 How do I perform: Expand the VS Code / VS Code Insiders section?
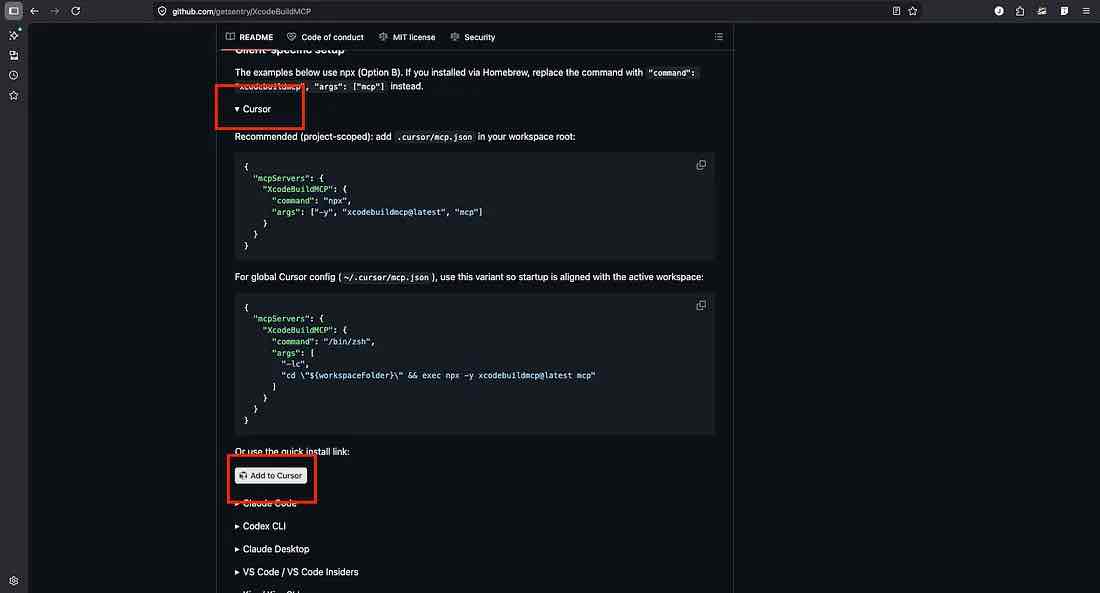[297, 572]
